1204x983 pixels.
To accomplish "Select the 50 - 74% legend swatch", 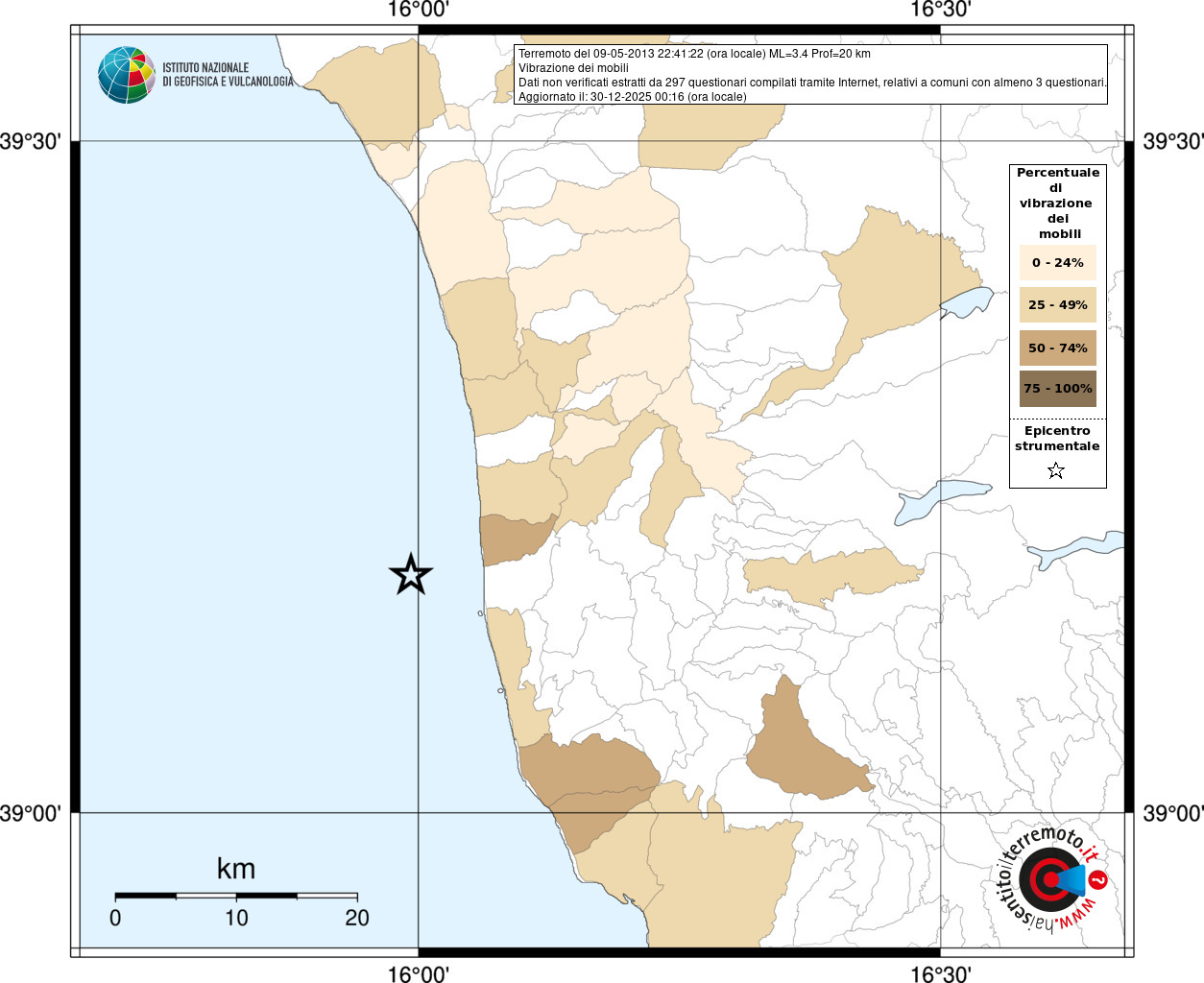I will tap(1057, 348).
